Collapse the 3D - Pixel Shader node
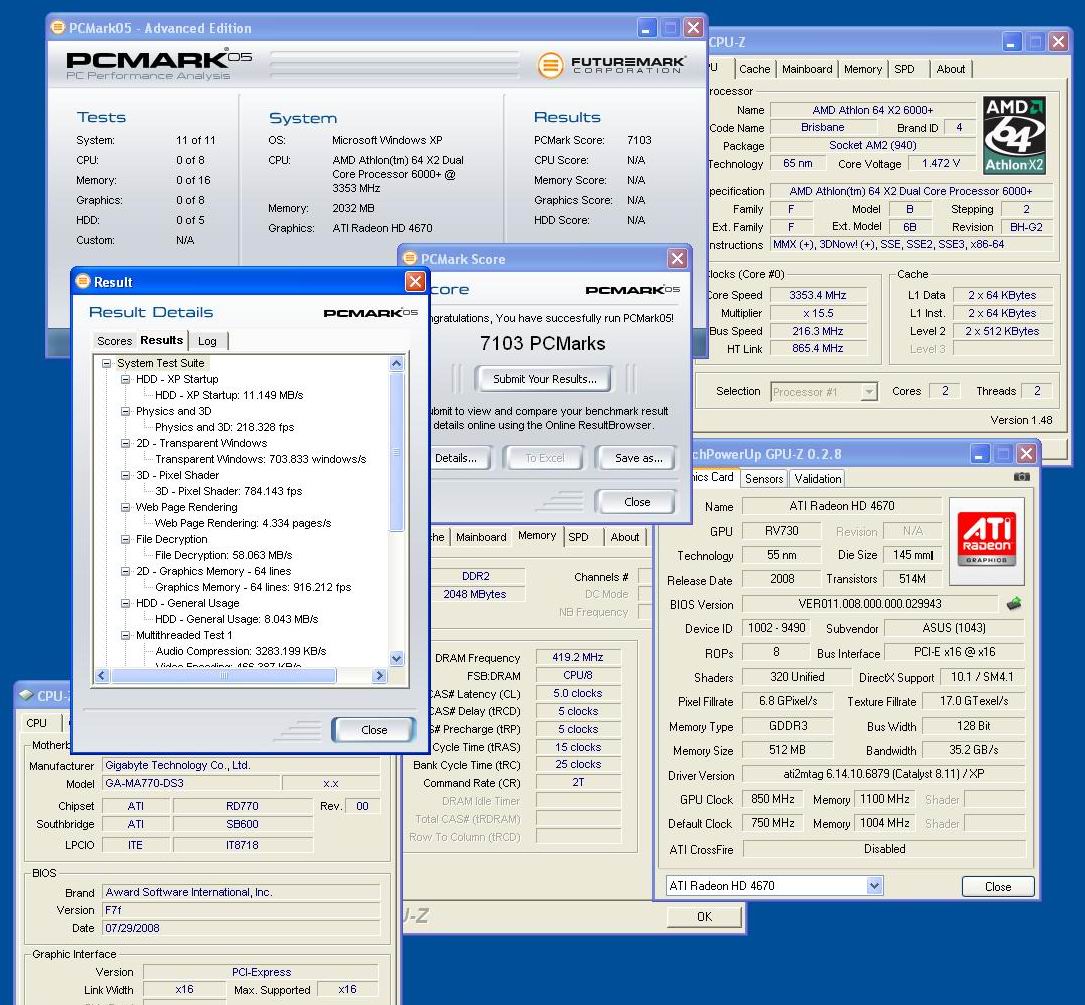 point(125,475)
